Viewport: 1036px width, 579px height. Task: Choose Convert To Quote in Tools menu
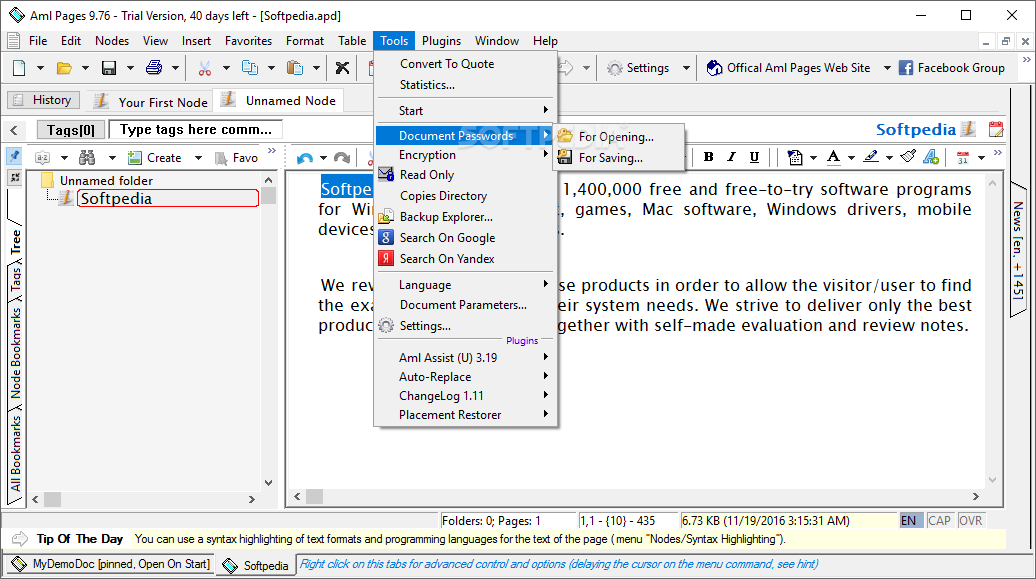pyautogui.click(x=447, y=64)
